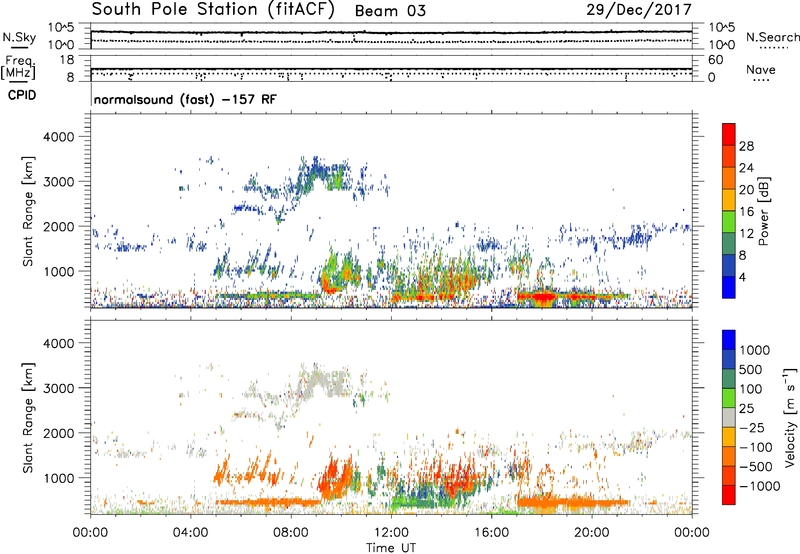
Task: Select the '3000' tick of power panel
Action: pos(59,182)
